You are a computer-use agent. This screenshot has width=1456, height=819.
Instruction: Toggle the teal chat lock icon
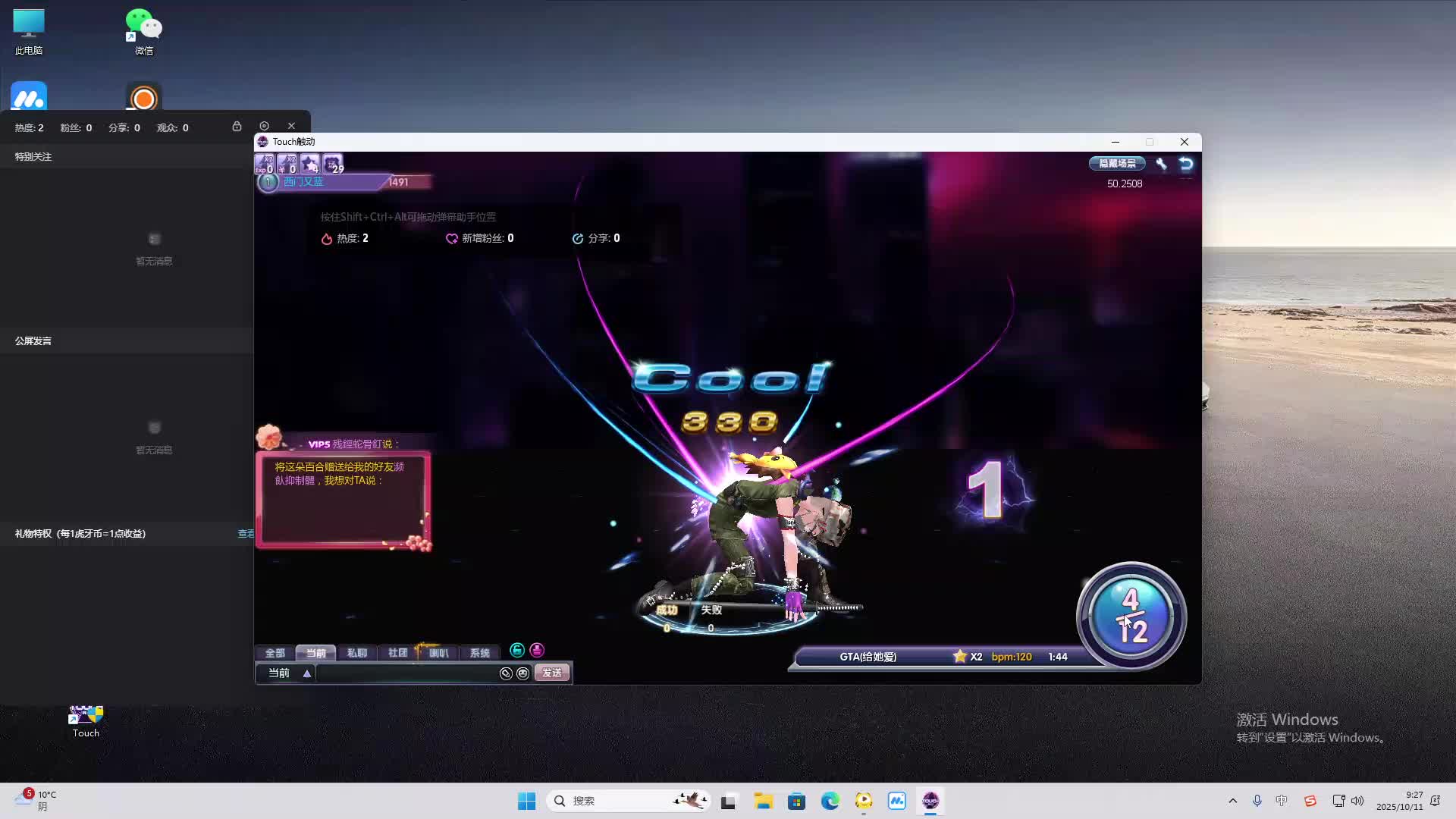click(x=517, y=651)
